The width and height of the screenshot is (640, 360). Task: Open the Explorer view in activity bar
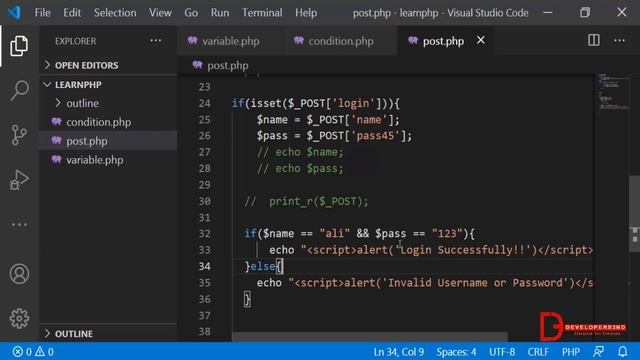[19, 46]
